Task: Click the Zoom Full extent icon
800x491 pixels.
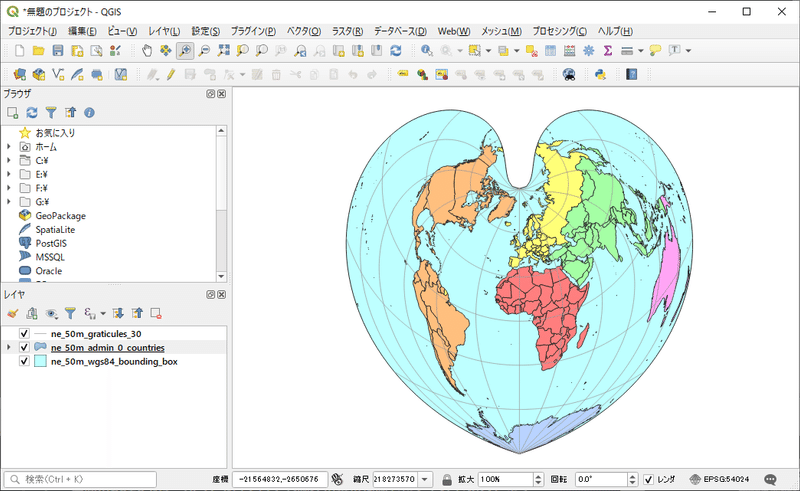Action: (223, 51)
